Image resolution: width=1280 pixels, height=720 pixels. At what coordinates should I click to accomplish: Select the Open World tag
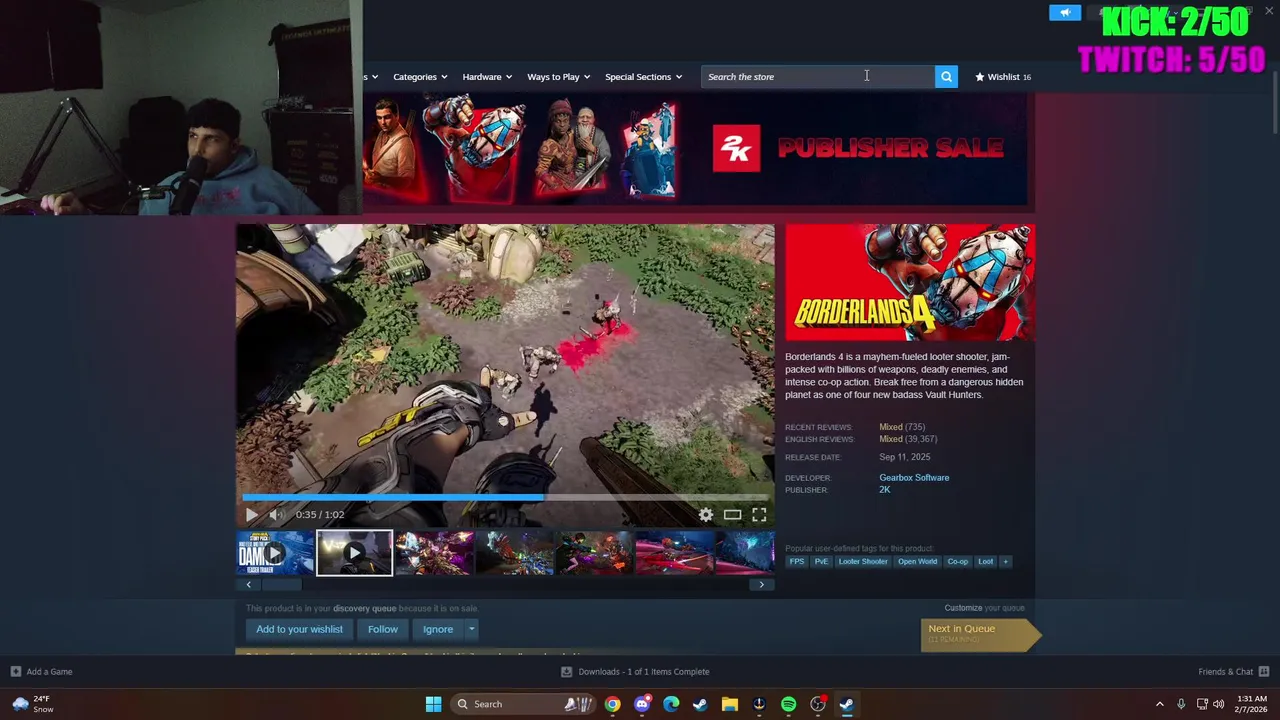(917, 562)
